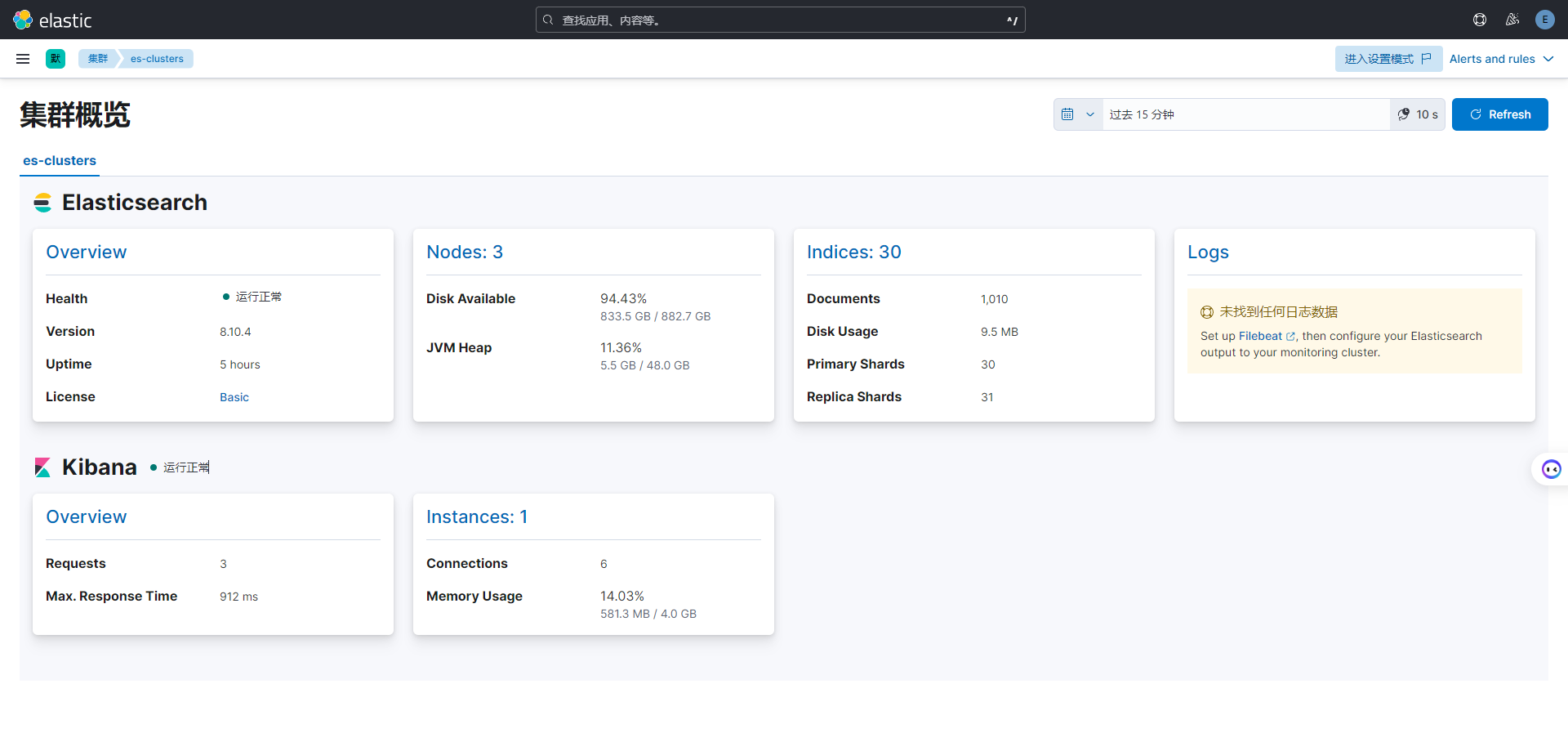This screenshot has height=751, width=1568.
Task: Click the Refresh button
Action: point(1500,114)
